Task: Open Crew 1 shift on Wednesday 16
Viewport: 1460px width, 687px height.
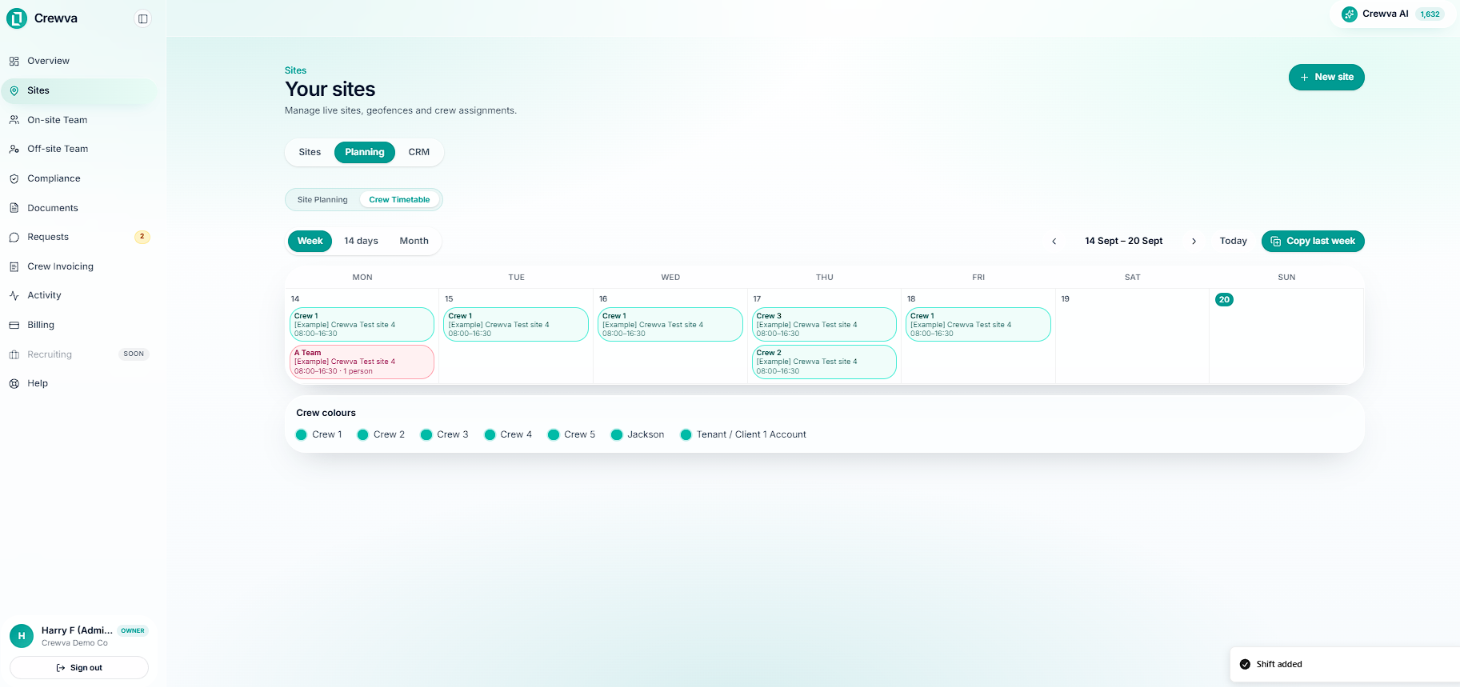Action: click(x=670, y=324)
